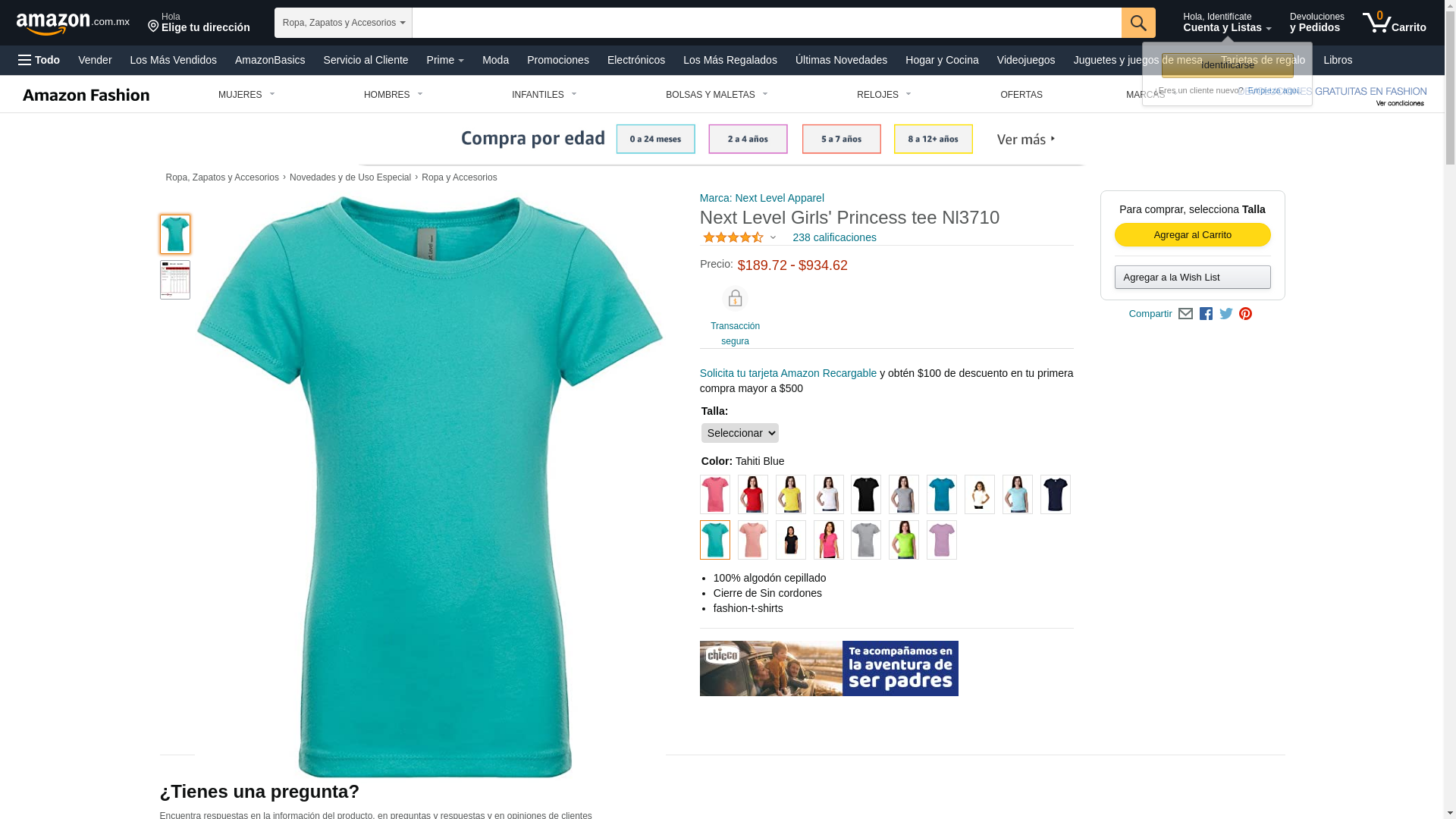The height and width of the screenshot is (819, 1456).
Task: Expand the star rating breakdown arrow
Action: point(773,238)
